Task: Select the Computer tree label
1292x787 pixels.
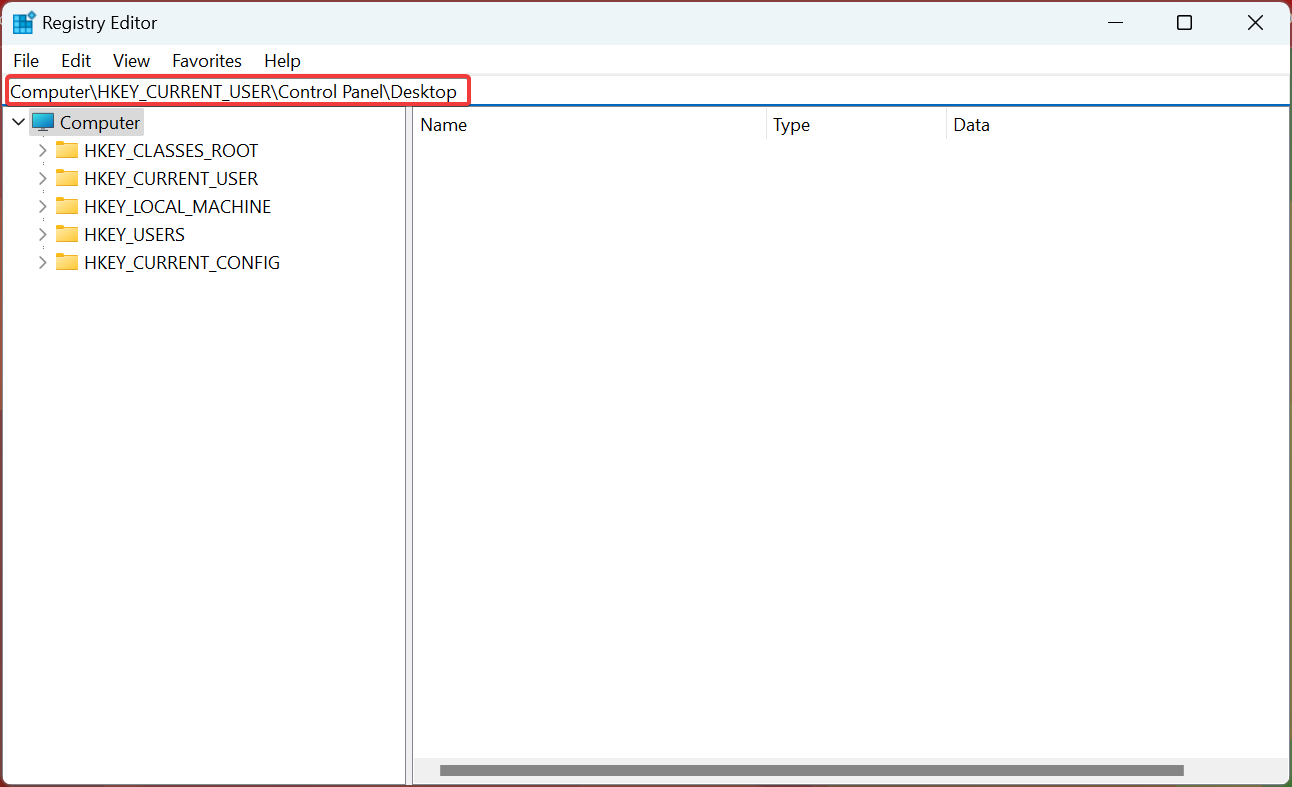Action: (x=100, y=123)
